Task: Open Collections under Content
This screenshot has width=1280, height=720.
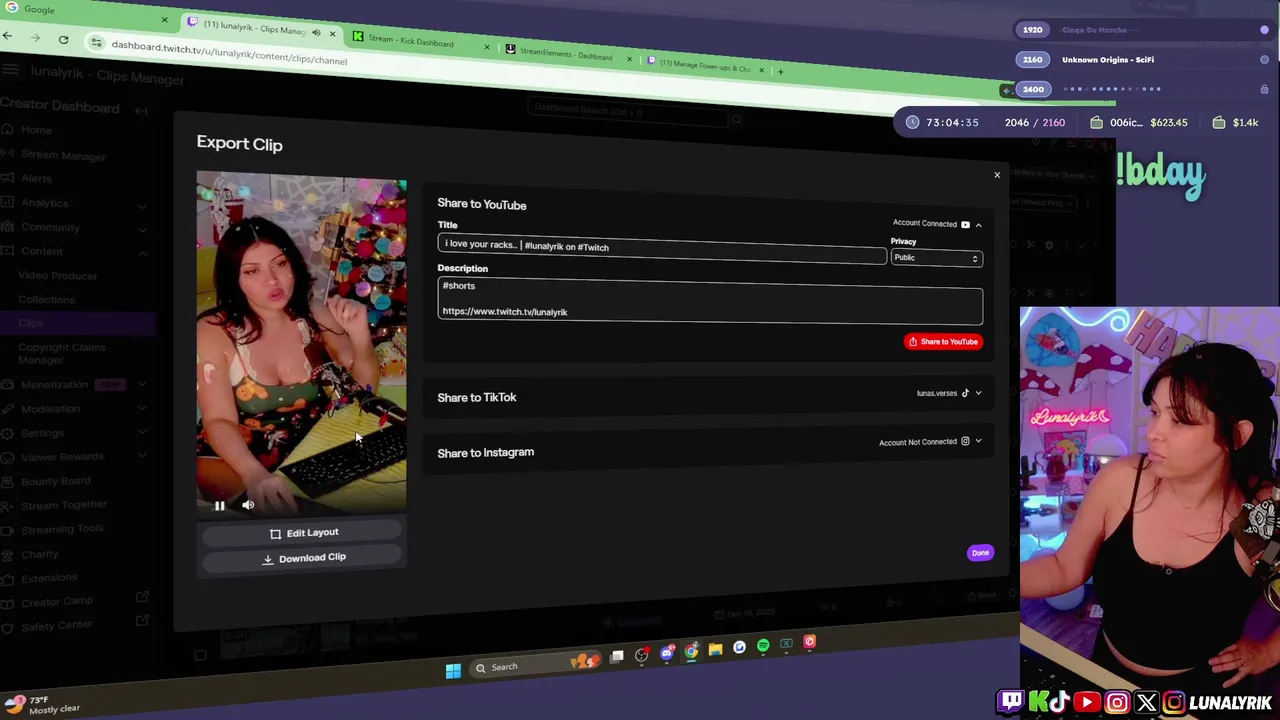Action: tap(46, 299)
